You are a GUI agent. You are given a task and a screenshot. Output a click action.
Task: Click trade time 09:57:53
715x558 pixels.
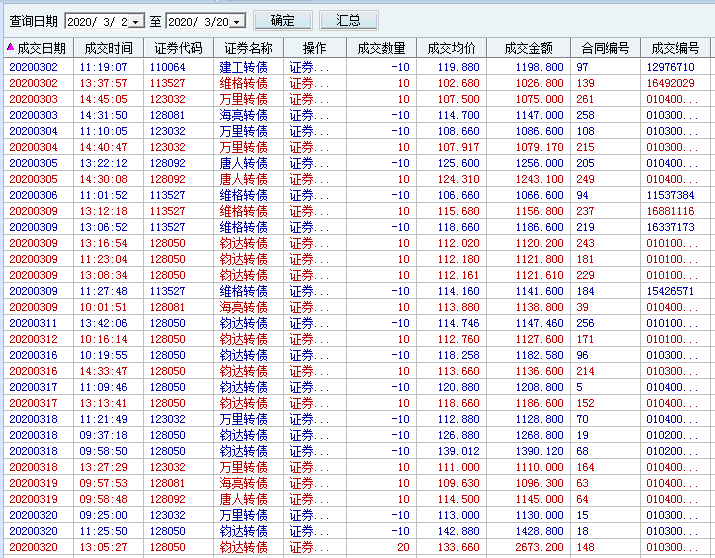(x=103, y=483)
